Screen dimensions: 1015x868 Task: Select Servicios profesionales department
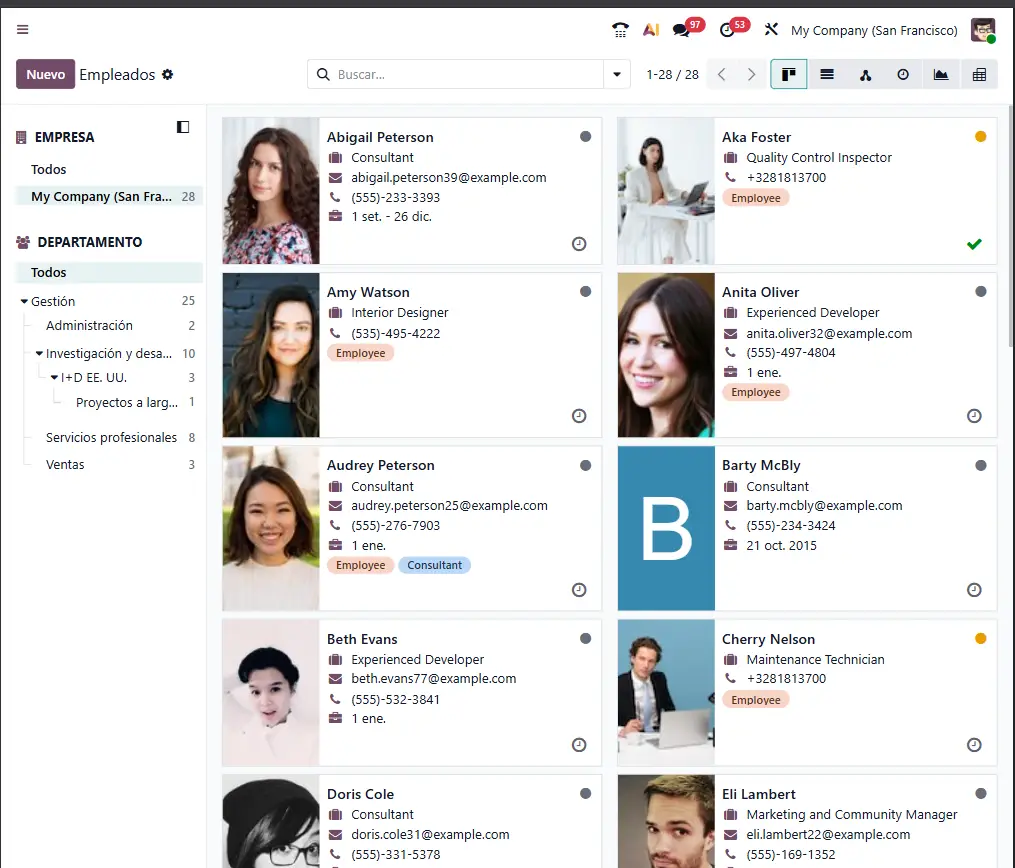pyautogui.click(x=111, y=438)
